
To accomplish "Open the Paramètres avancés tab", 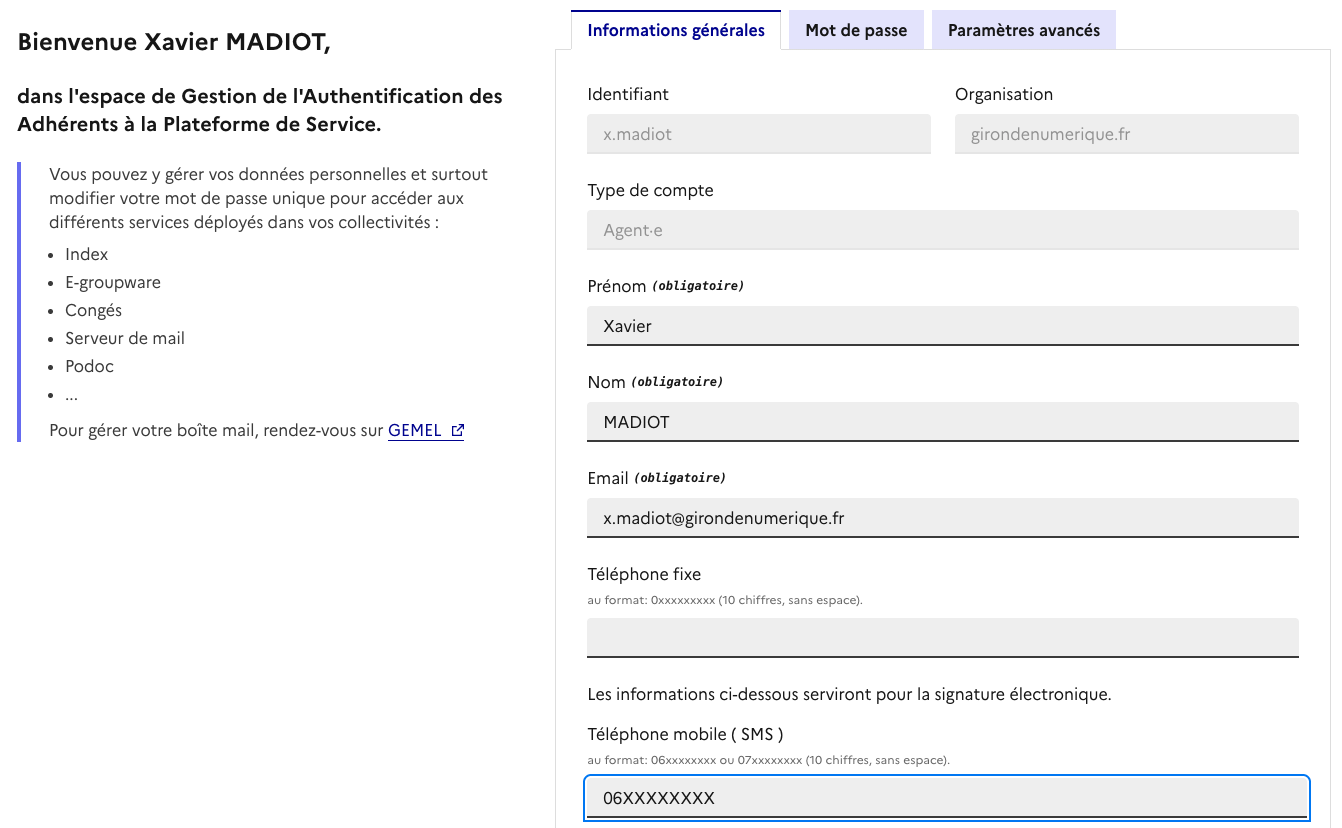I will click(x=1024, y=30).
